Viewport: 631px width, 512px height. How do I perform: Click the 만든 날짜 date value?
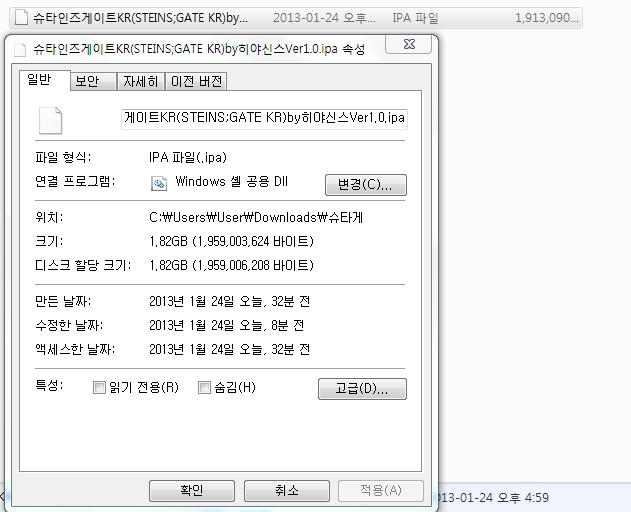coord(229,301)
